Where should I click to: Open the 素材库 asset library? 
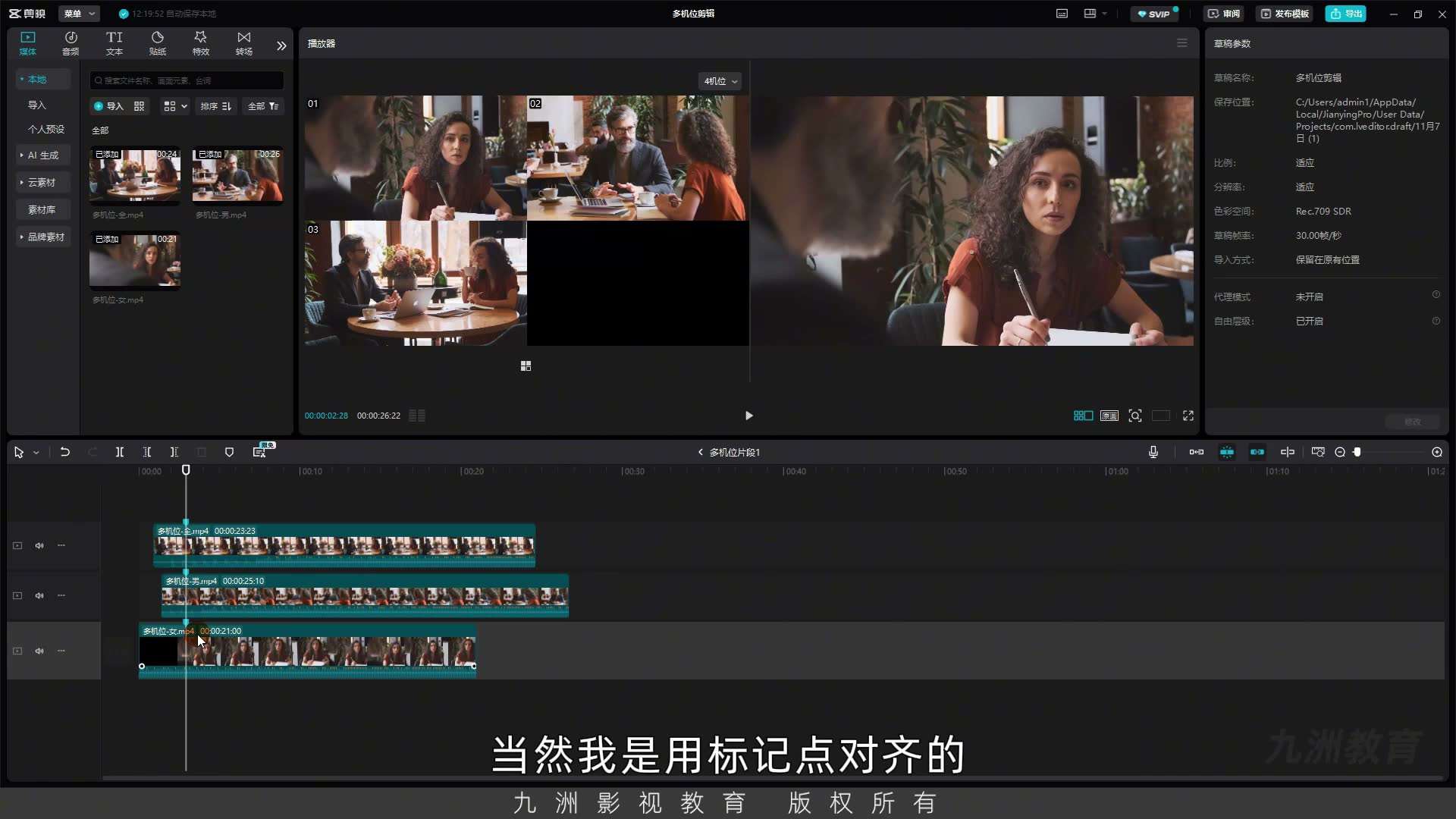43,209
